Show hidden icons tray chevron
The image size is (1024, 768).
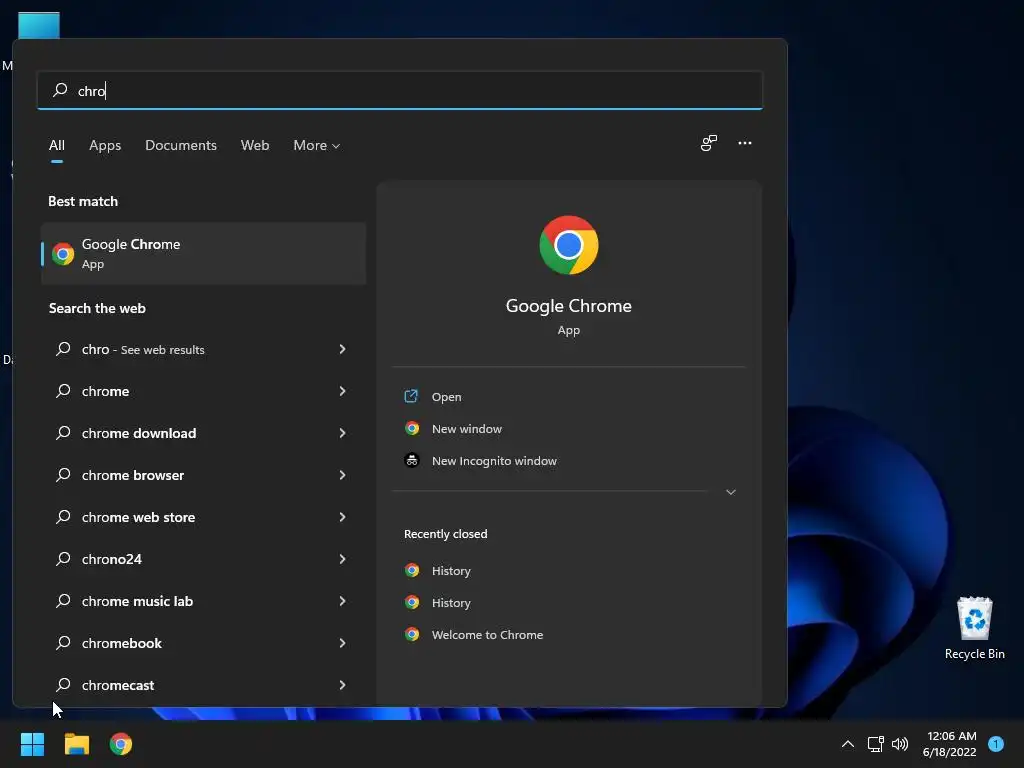pos(848,744)
